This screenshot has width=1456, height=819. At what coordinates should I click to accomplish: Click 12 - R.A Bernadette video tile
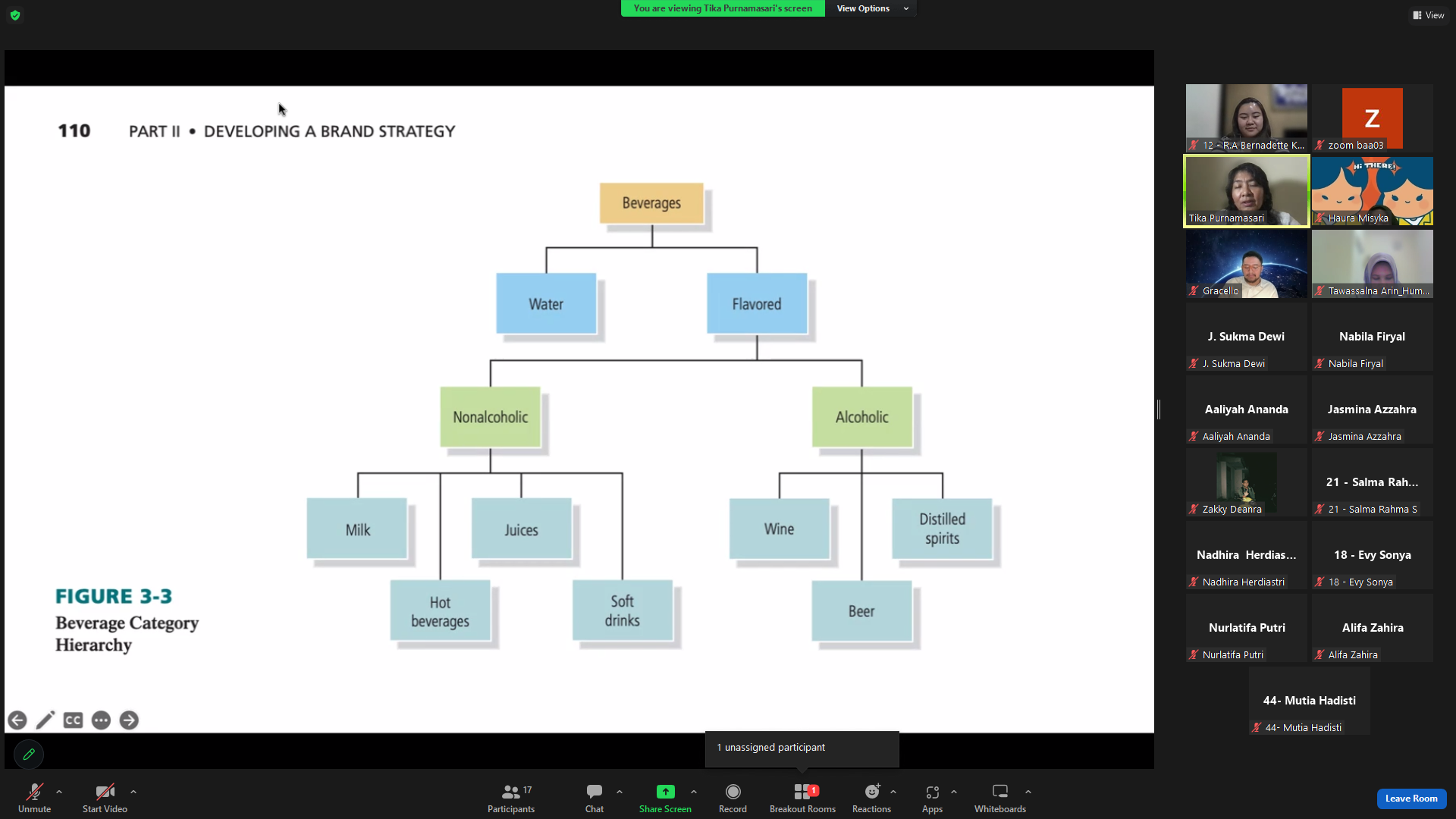tap(1247, 118)
